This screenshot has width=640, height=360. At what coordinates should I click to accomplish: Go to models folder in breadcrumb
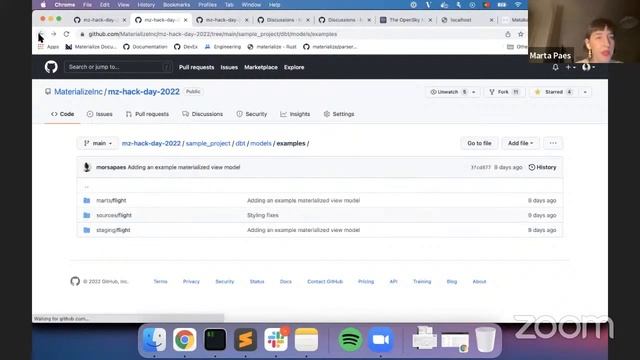pyautogui.click(x=261, y=143)
